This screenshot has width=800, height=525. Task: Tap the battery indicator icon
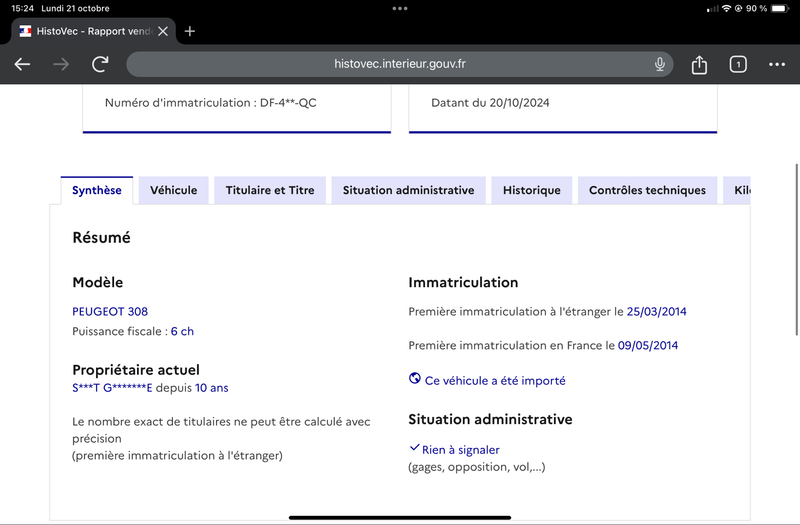[x=780, y=8]
